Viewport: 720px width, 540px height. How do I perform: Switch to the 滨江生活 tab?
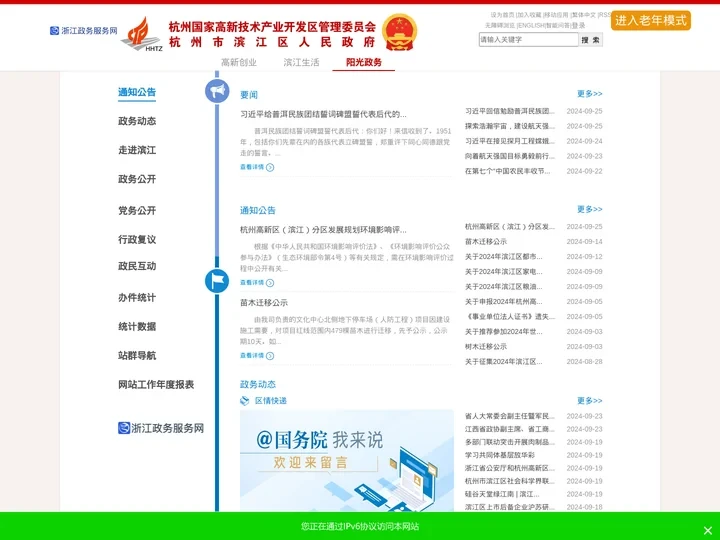pyautogui.click(x=301, y=62)
